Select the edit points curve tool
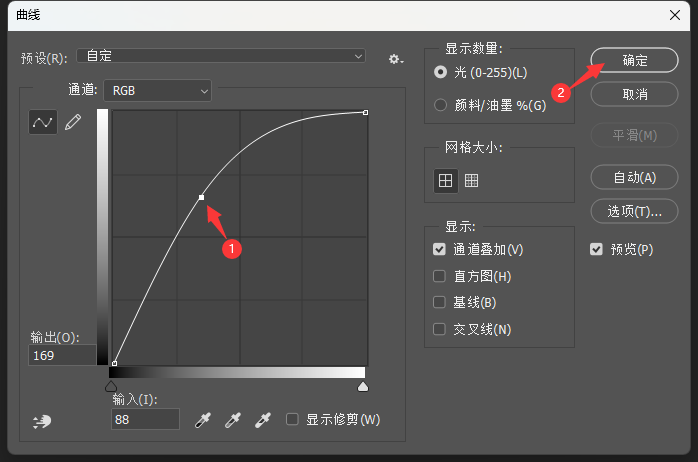 tap(43, 122)
